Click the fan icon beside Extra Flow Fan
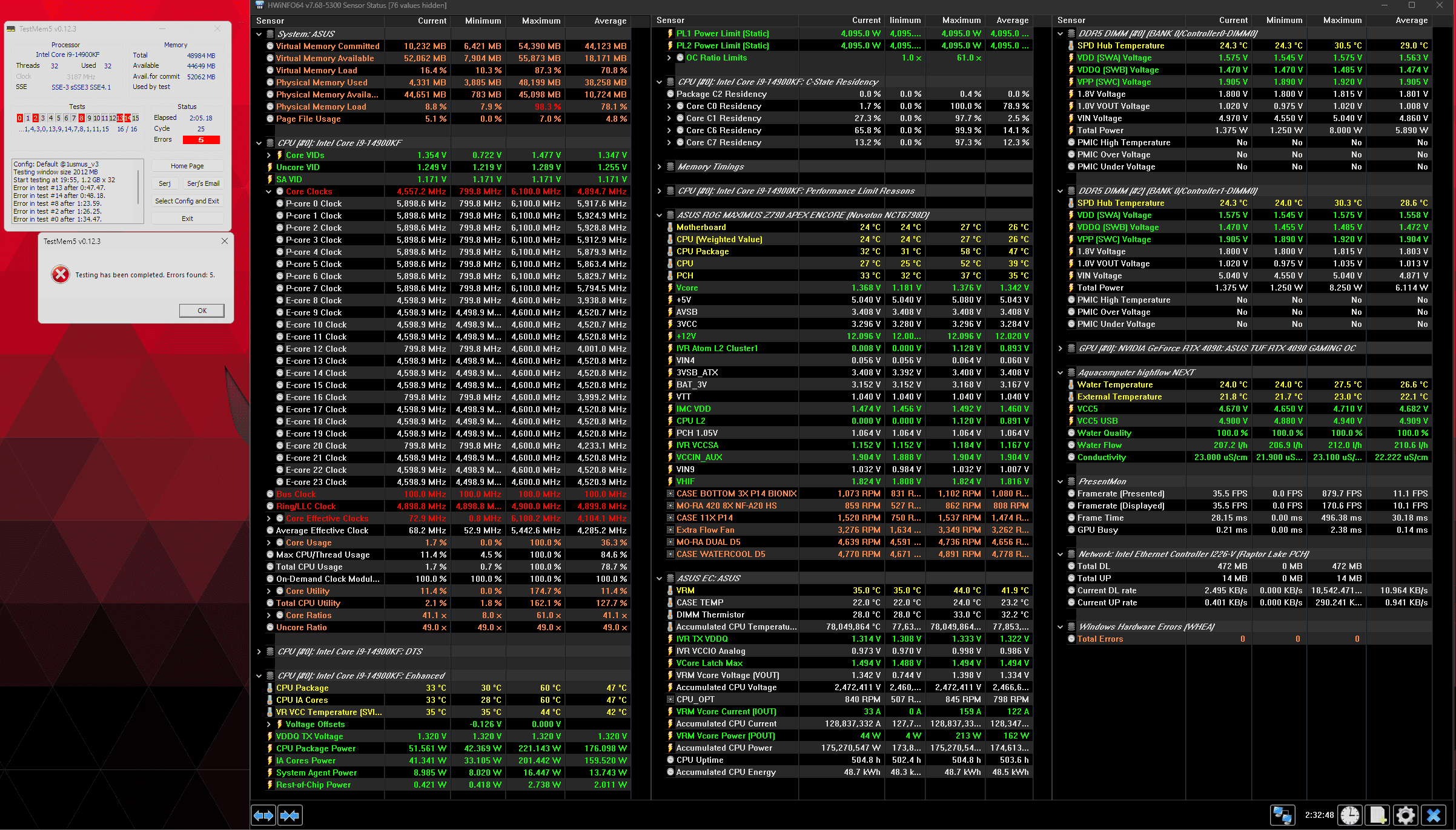This screenshot has width=1456, height=830. tap(670, 530)
